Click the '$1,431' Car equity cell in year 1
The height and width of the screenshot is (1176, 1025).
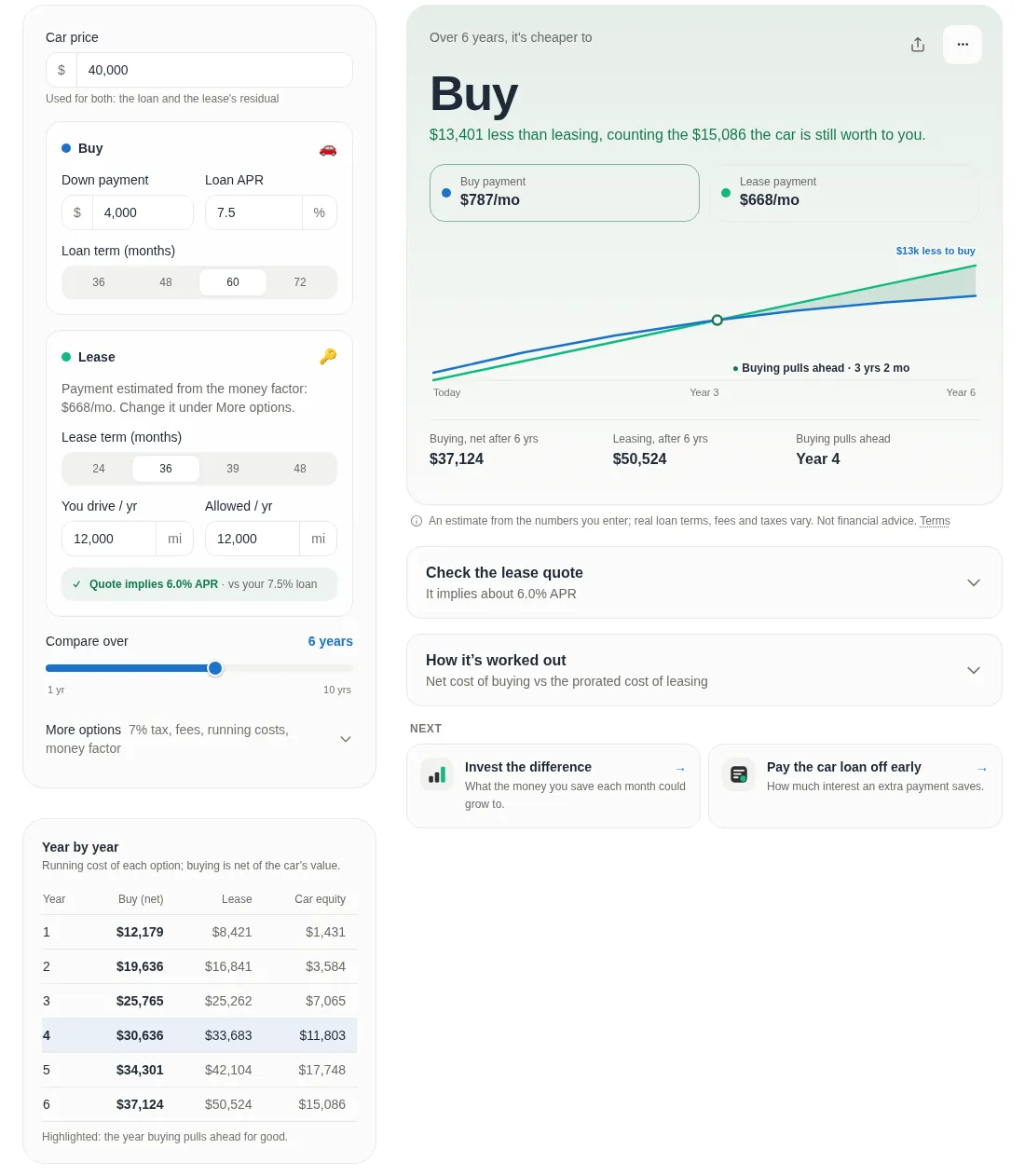pyautogui.click(x=325, y=932)
